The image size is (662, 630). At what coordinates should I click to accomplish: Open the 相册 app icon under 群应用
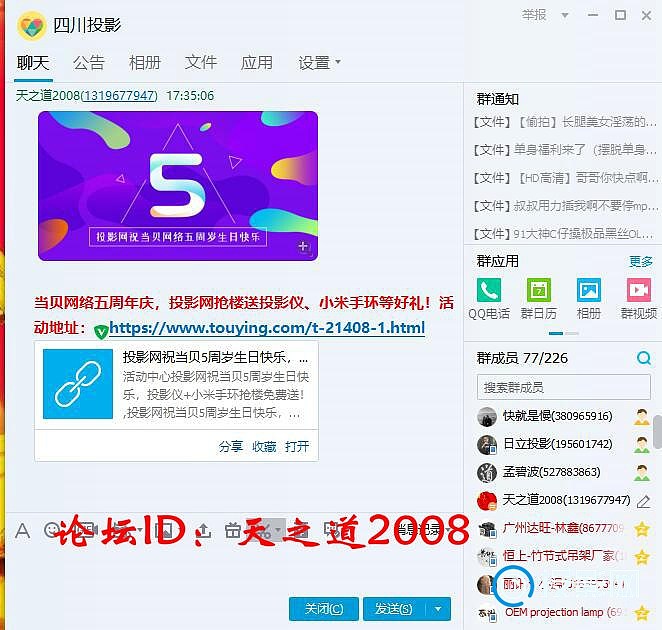589,290
